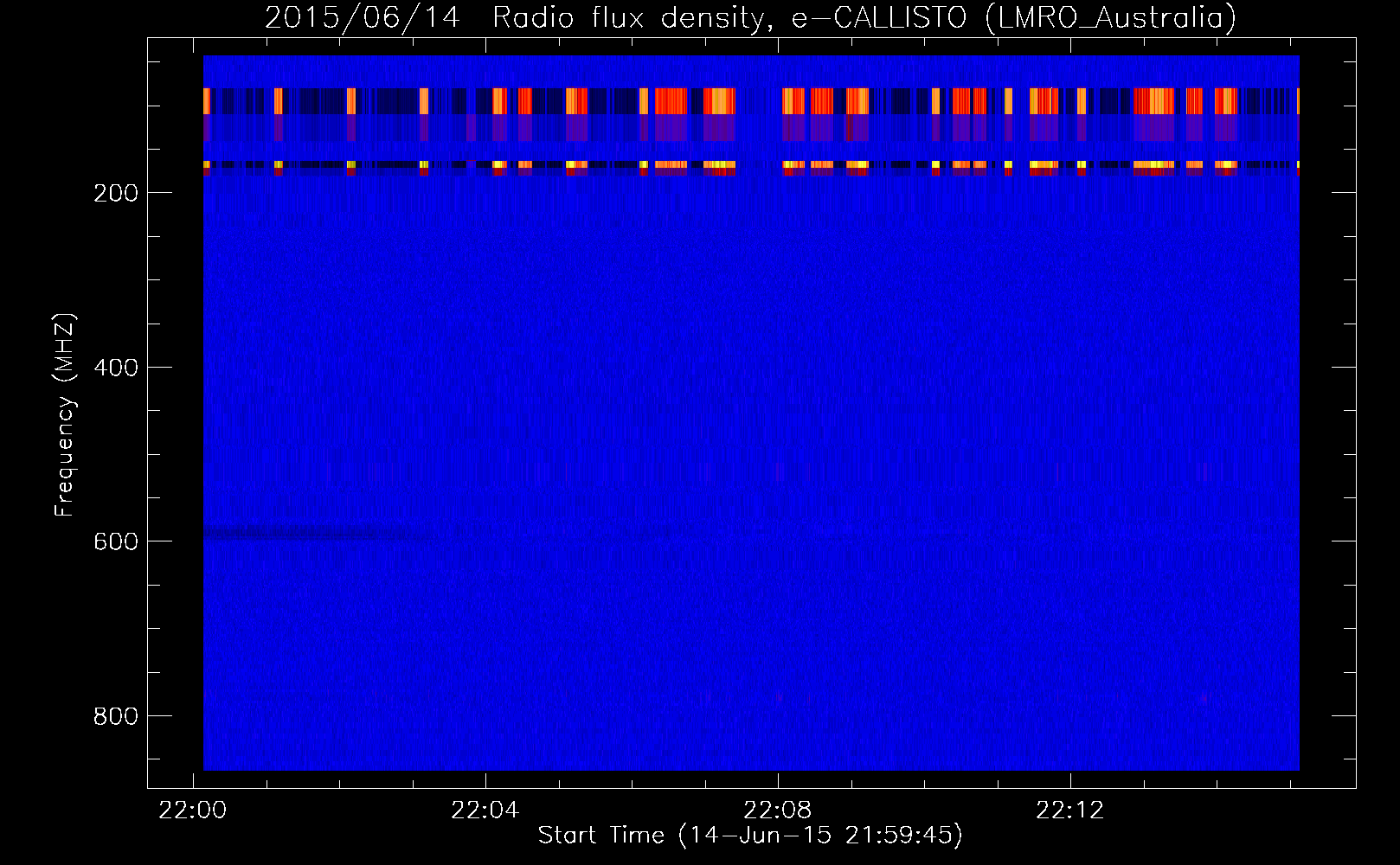Click the plot title "Radio flux density, e-CALLISTO (LMRO_Australia)"
Image resolution: width=1400 pixels, height=865 pixels.
pos(864,17)
